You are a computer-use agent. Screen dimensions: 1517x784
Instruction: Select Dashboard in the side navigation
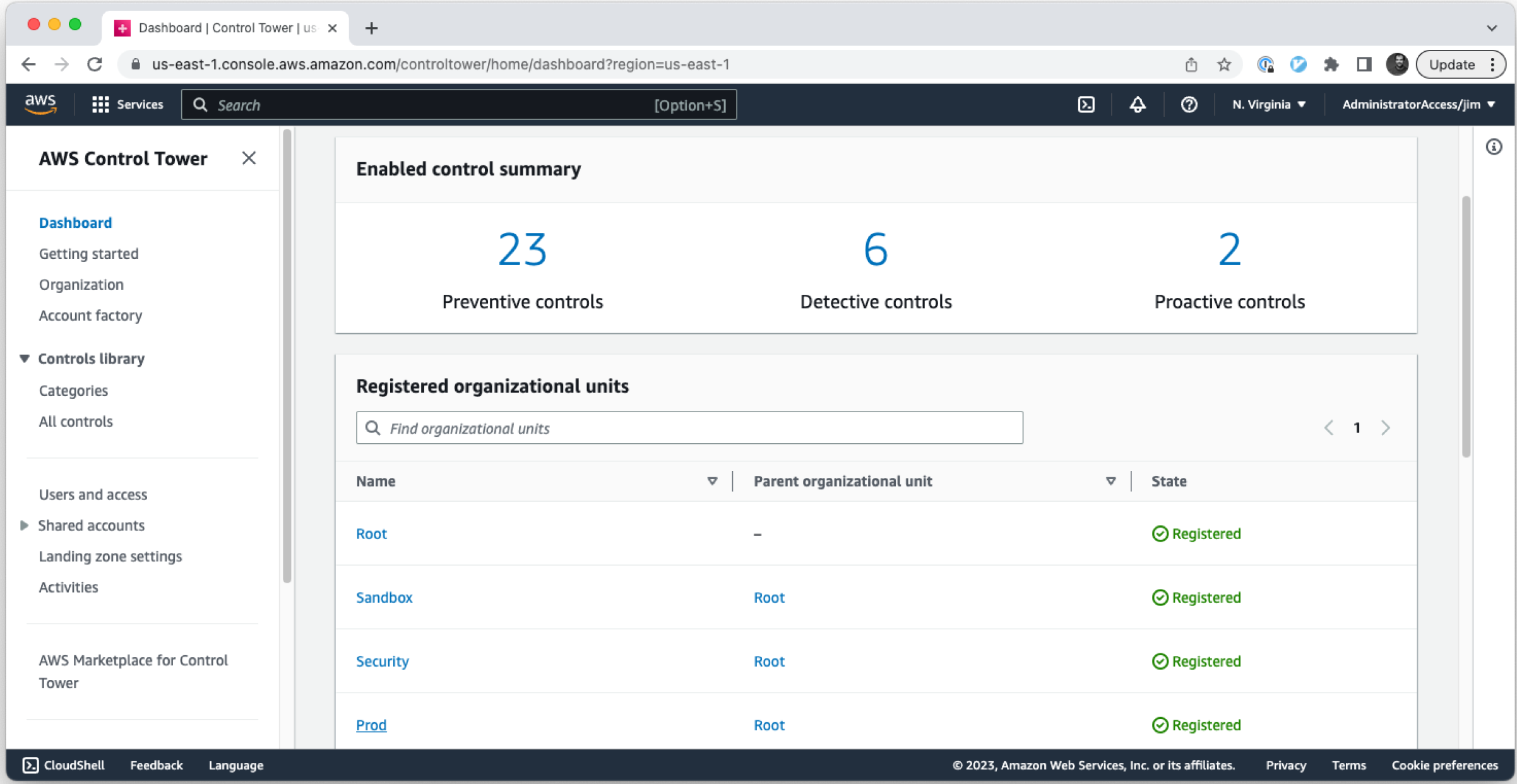coord(75,222)
